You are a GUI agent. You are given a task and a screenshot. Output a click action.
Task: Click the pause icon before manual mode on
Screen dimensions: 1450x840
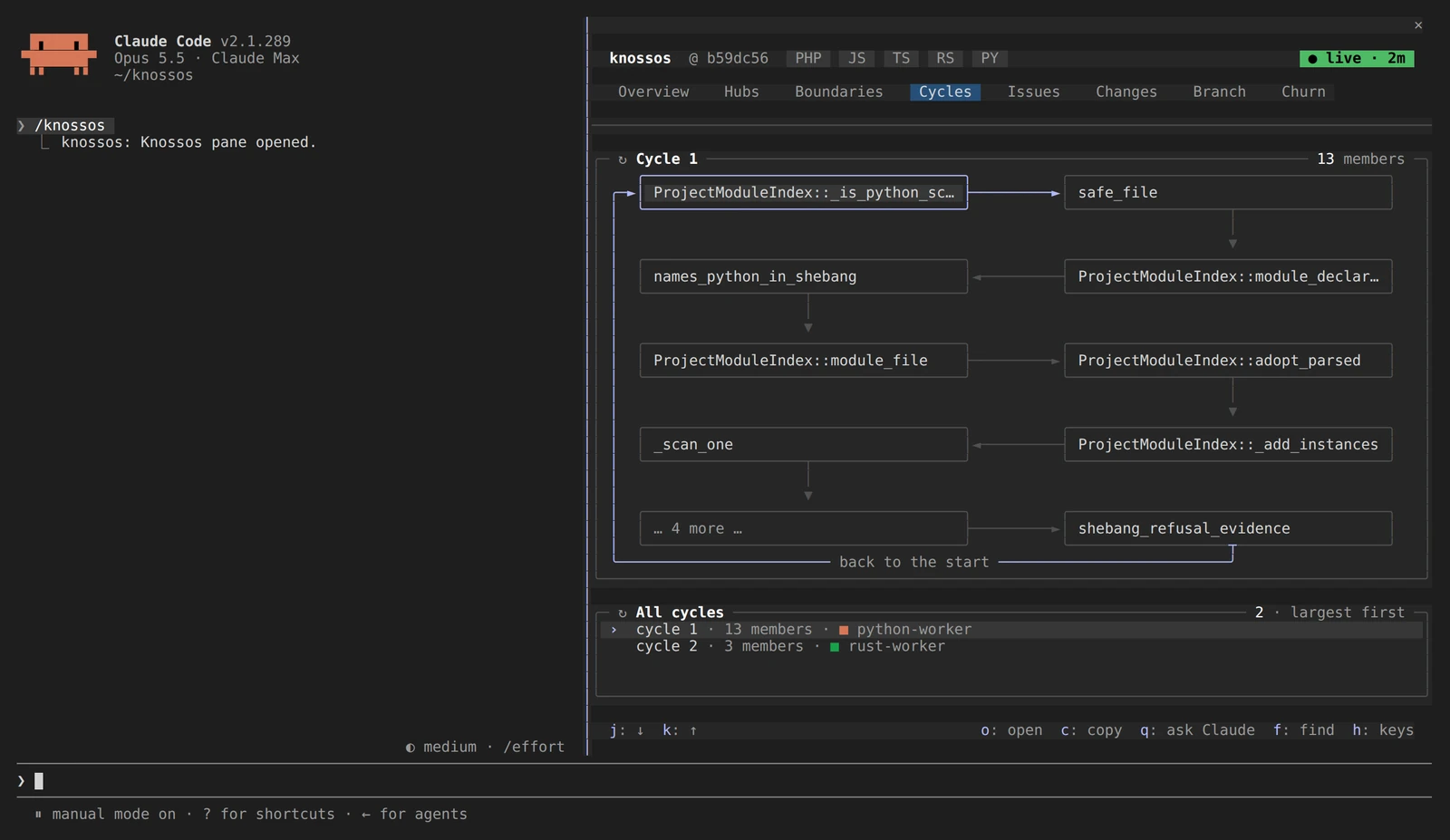38,815
